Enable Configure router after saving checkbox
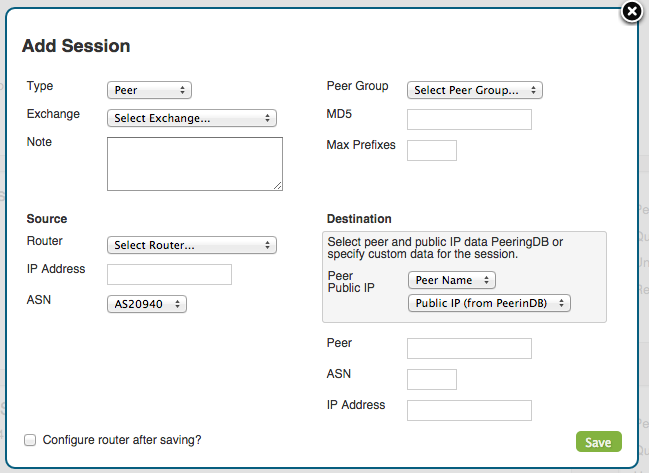This screenshot has height=473, width=649. coord(30,440)
